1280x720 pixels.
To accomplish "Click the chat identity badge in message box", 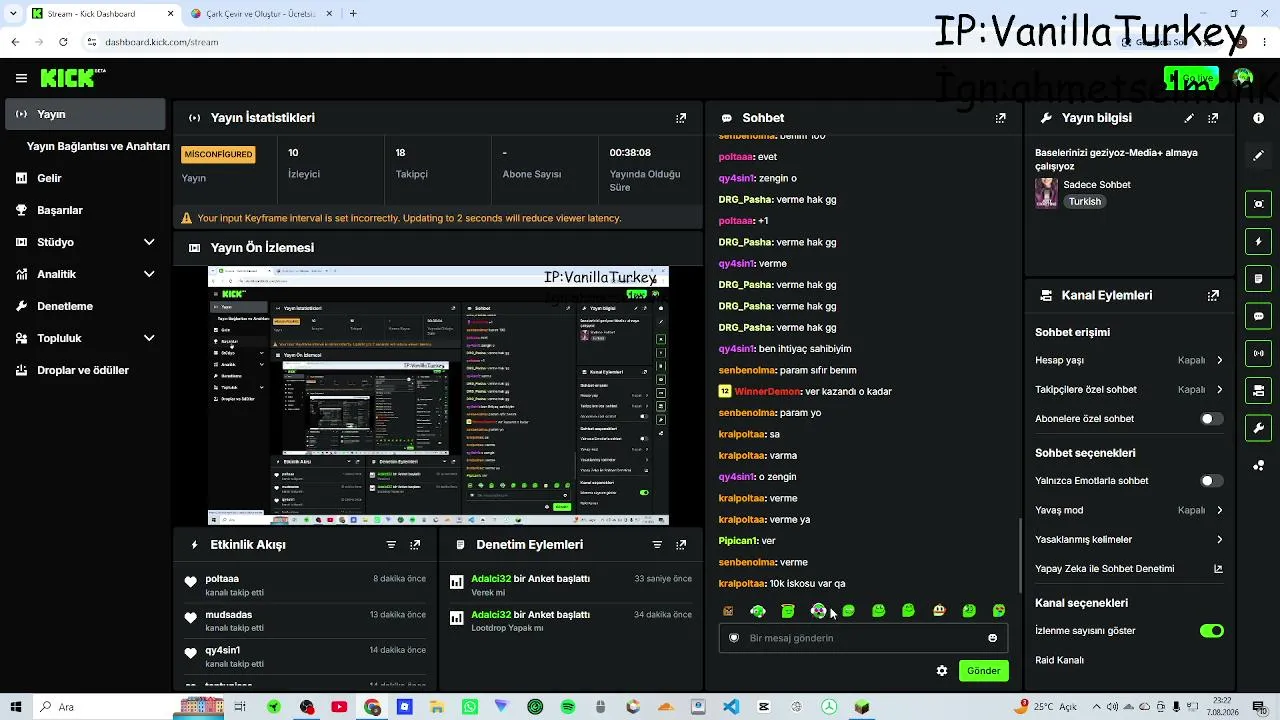I will pos(734,638).
